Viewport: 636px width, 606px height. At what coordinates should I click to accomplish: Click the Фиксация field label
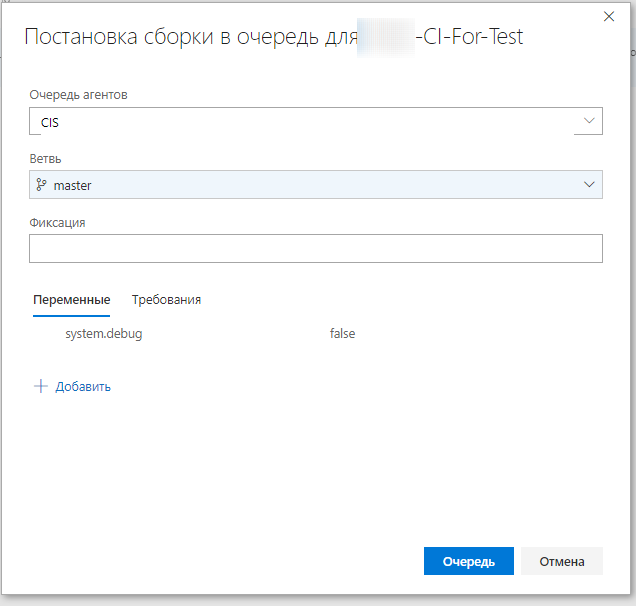tap(57, 223)
